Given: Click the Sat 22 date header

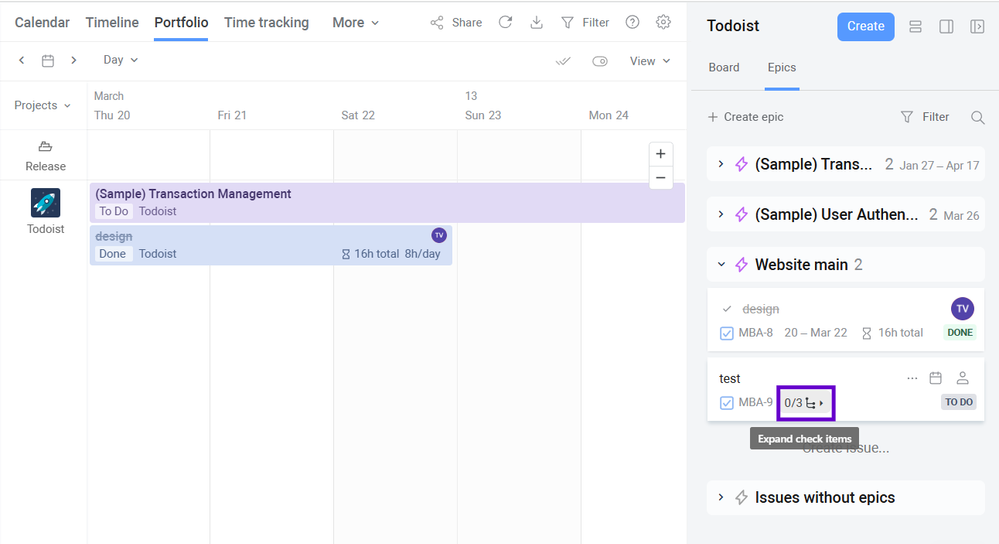Looking at the screenshot, I should click(x=358, y=115).
